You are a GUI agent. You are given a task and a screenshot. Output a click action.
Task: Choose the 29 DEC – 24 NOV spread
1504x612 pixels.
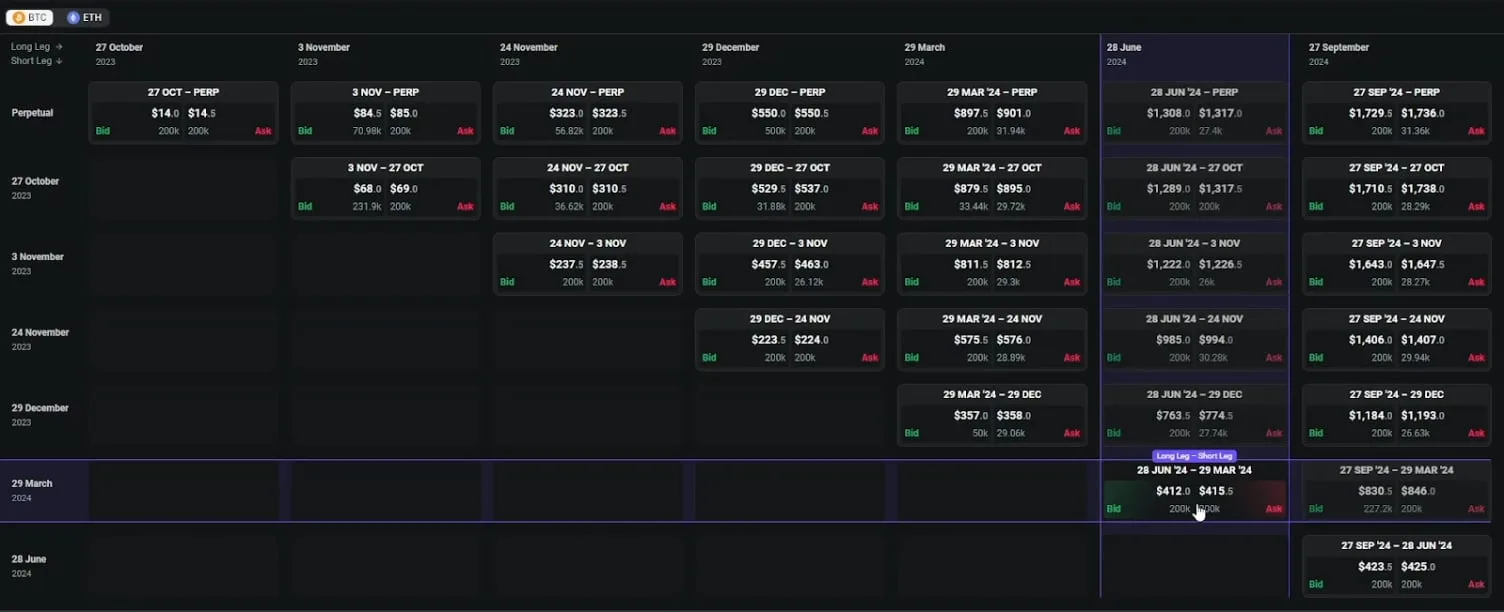coord(790,340)
